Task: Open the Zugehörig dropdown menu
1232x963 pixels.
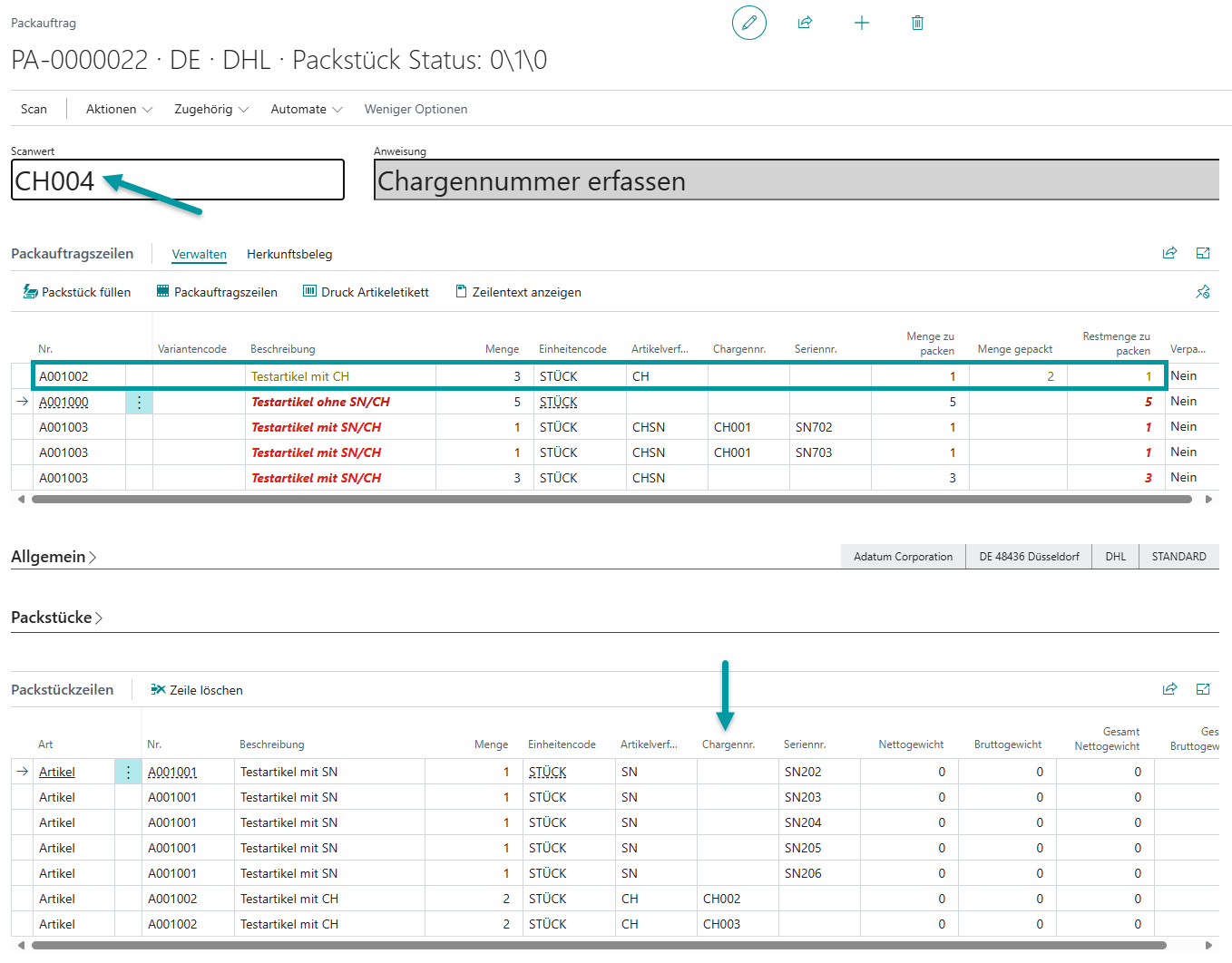Action: [x=210, y=109]
